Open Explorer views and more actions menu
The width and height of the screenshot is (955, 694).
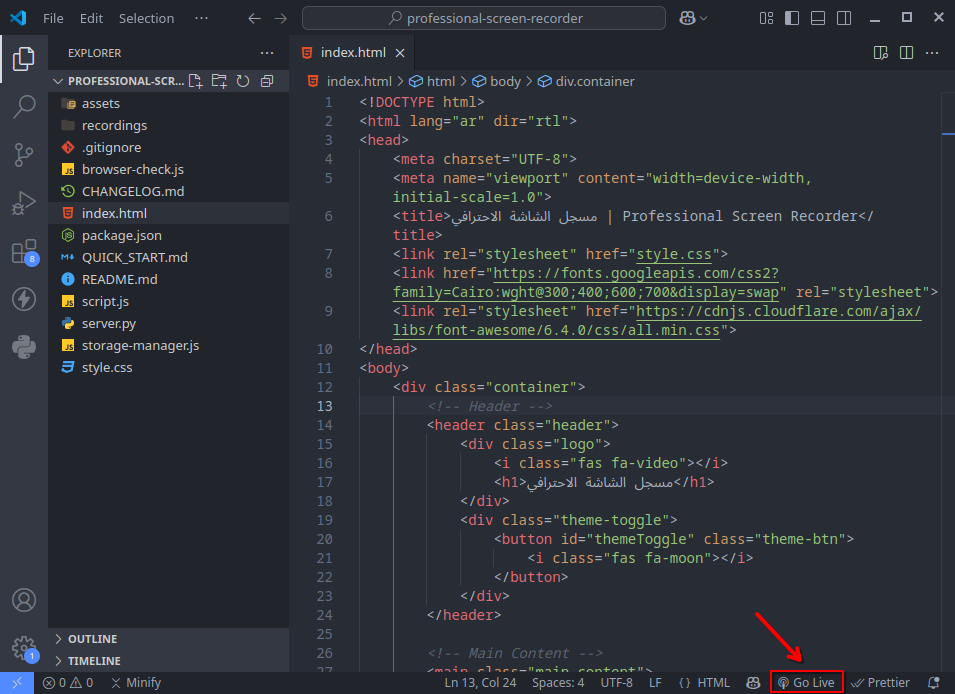click(267, 53)
